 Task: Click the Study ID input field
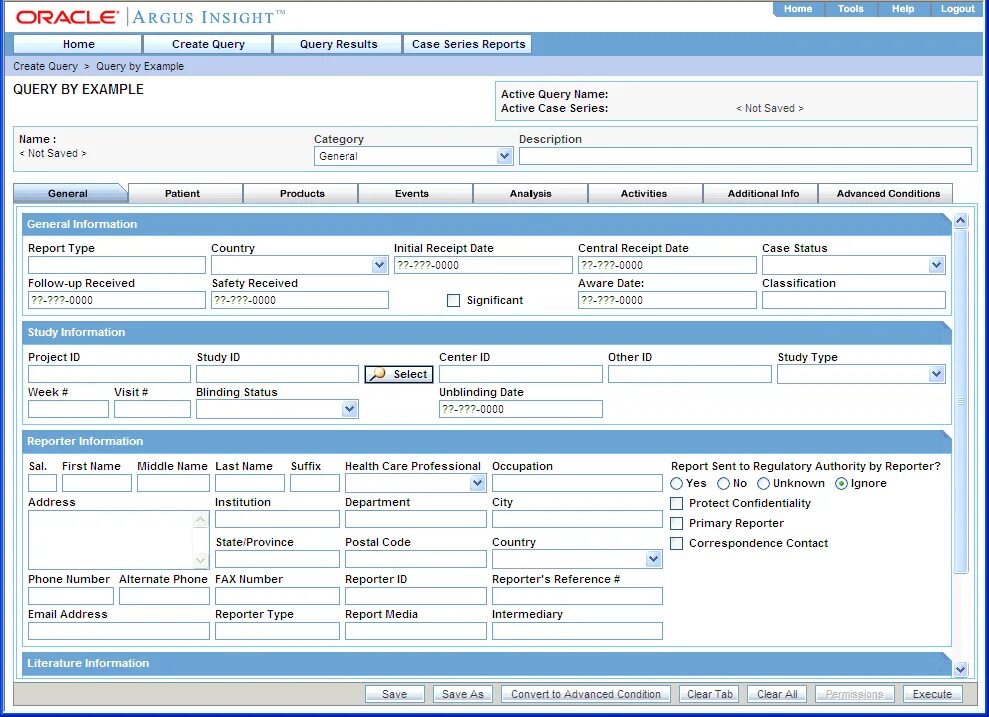click(x=278, y=374)
